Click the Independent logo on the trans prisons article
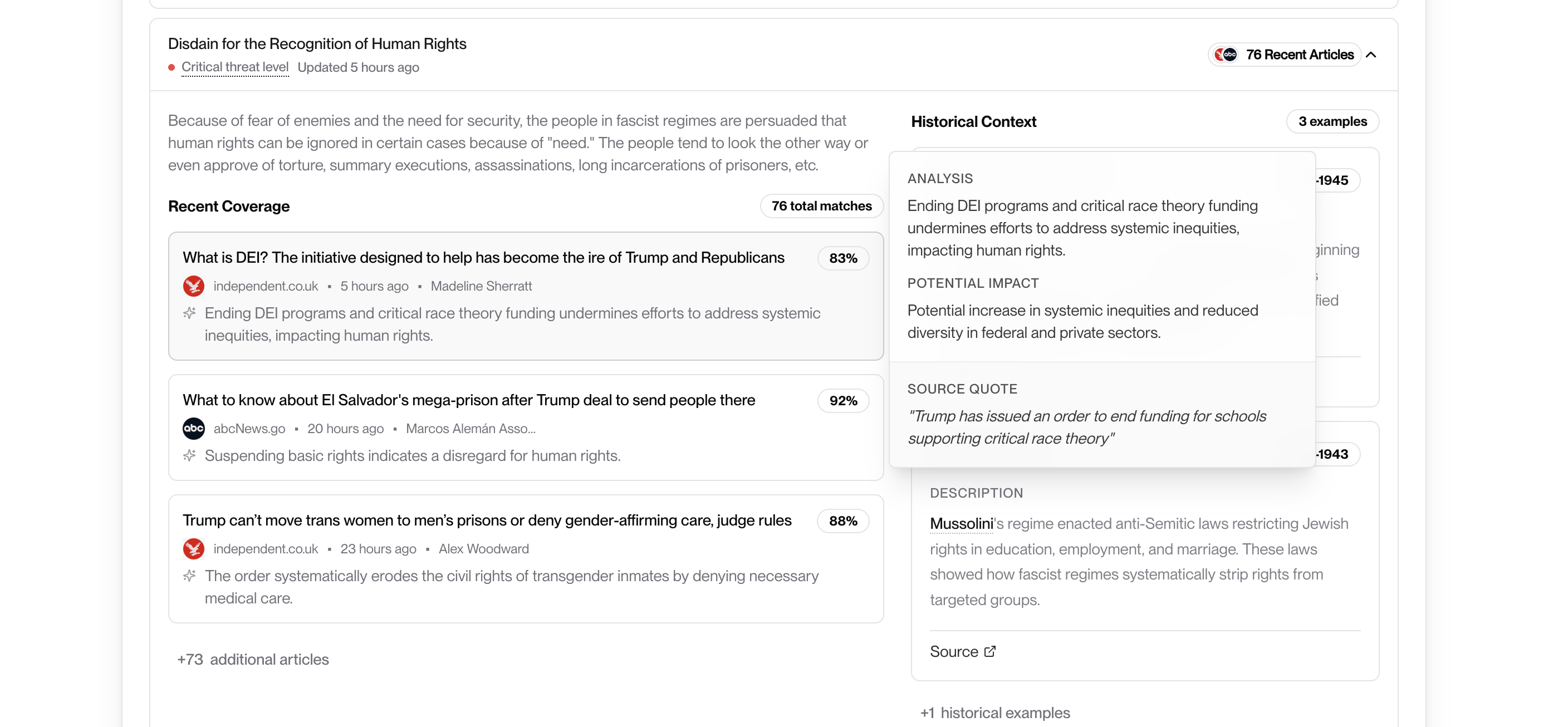Image resolution: width=1568 pixels, height=727 pixels. tap(194, 549)
